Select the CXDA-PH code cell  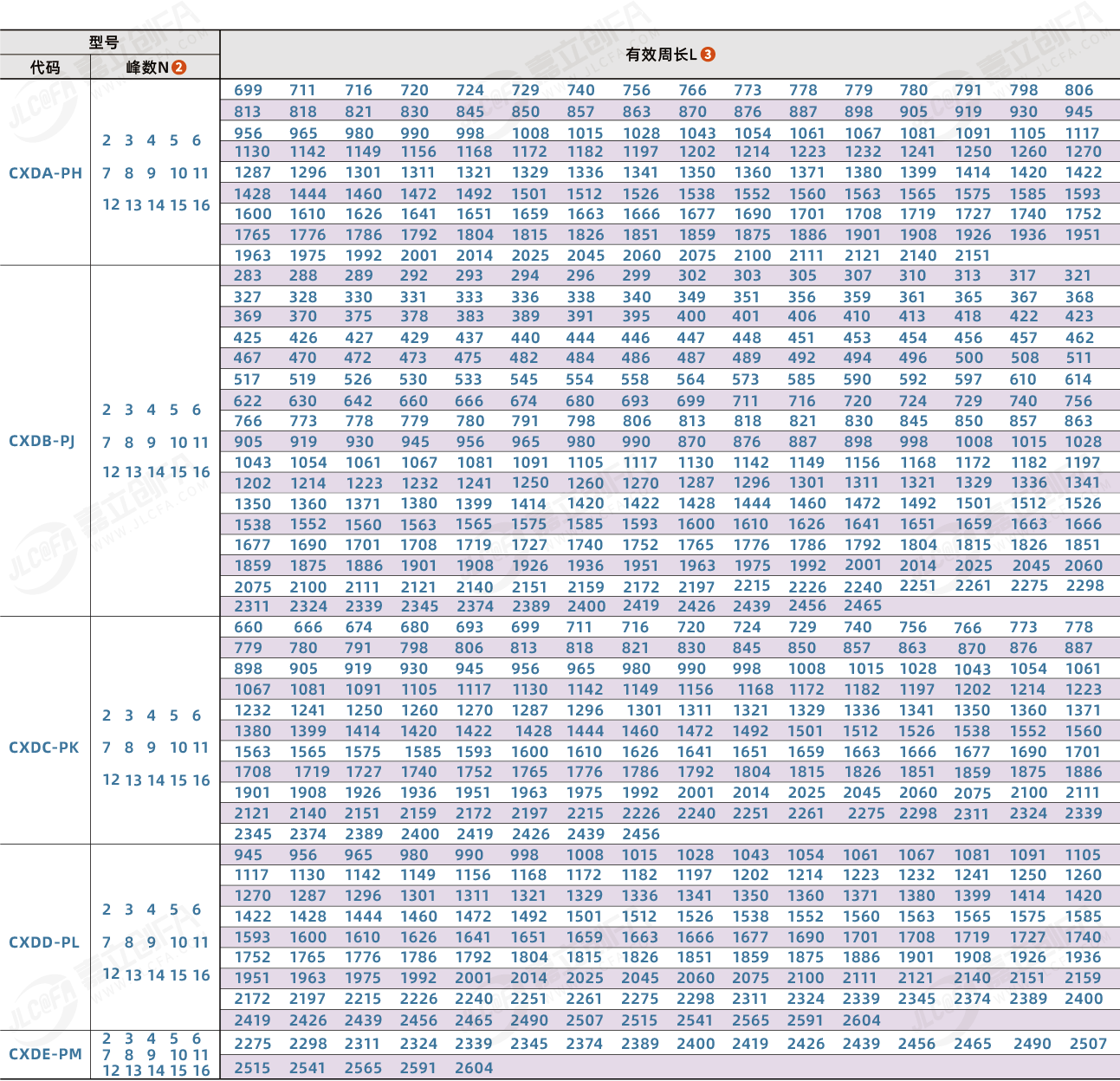(46, 173)
